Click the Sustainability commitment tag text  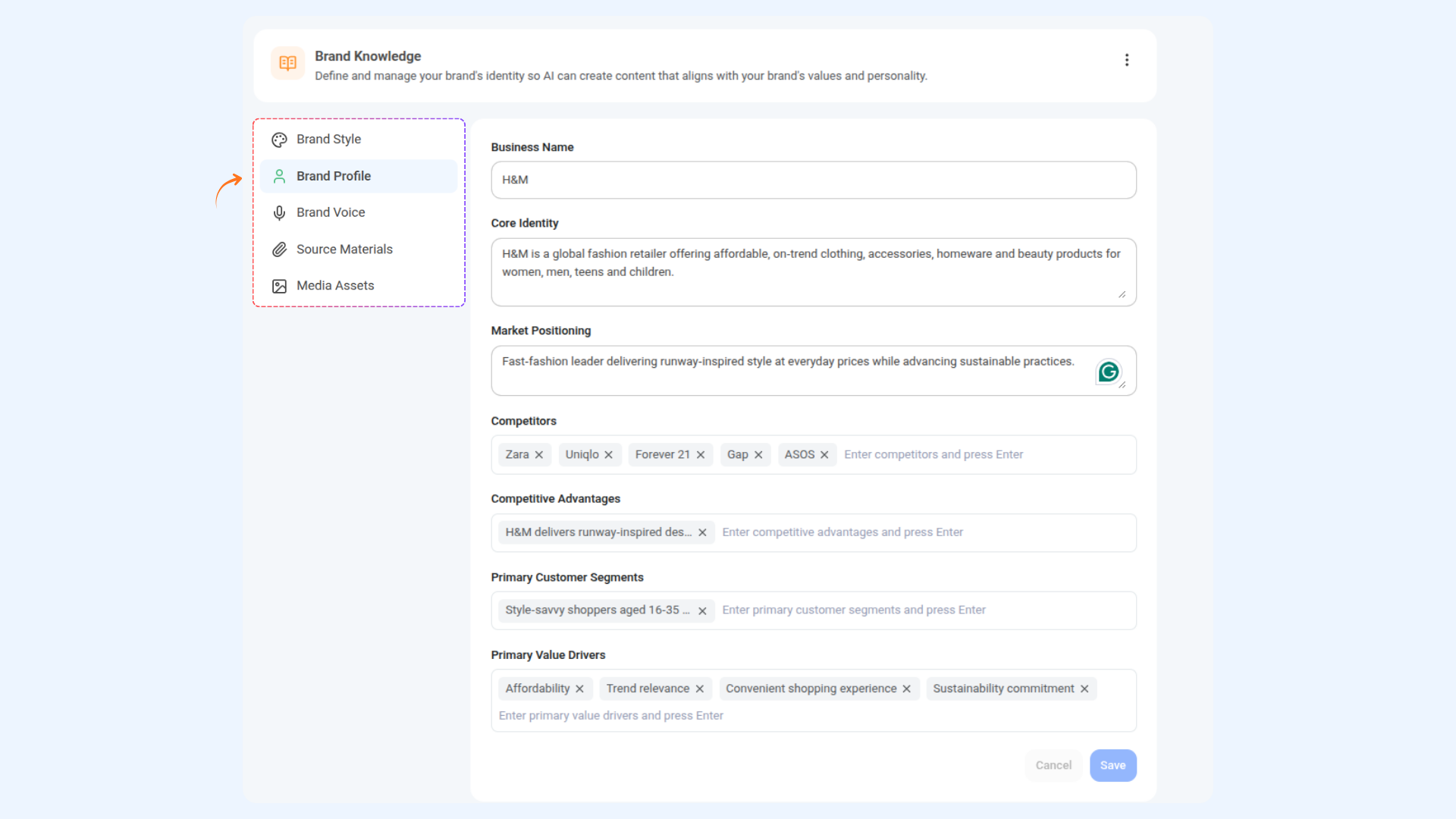(x=1003, y=689)
